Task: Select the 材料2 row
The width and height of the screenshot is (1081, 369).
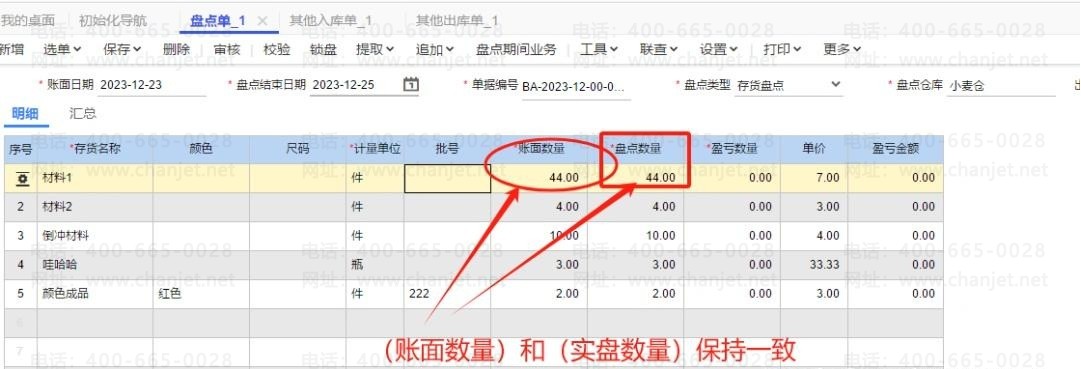Action: click(x=474, y=207)
